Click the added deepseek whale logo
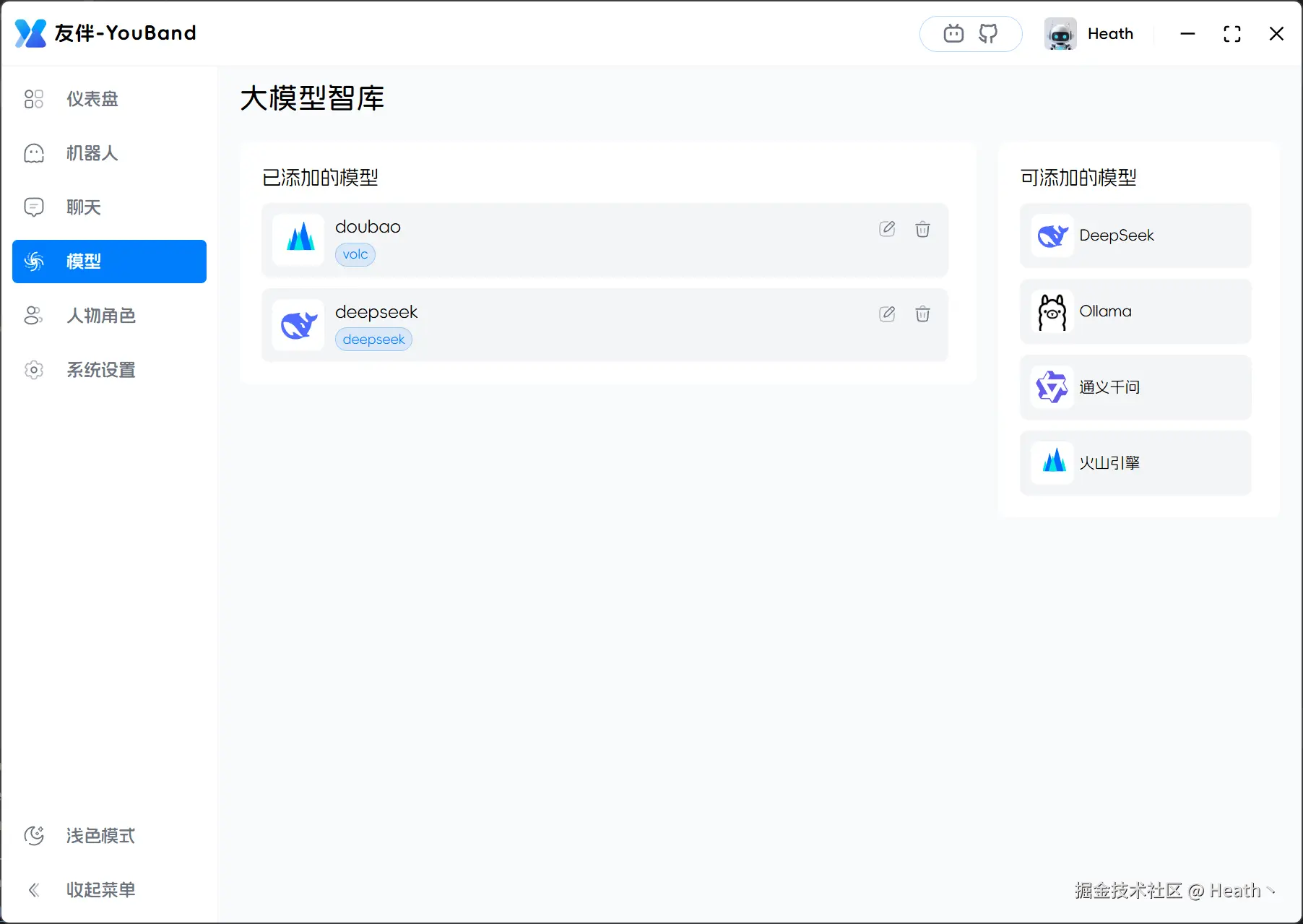 (x=298, y=325)
